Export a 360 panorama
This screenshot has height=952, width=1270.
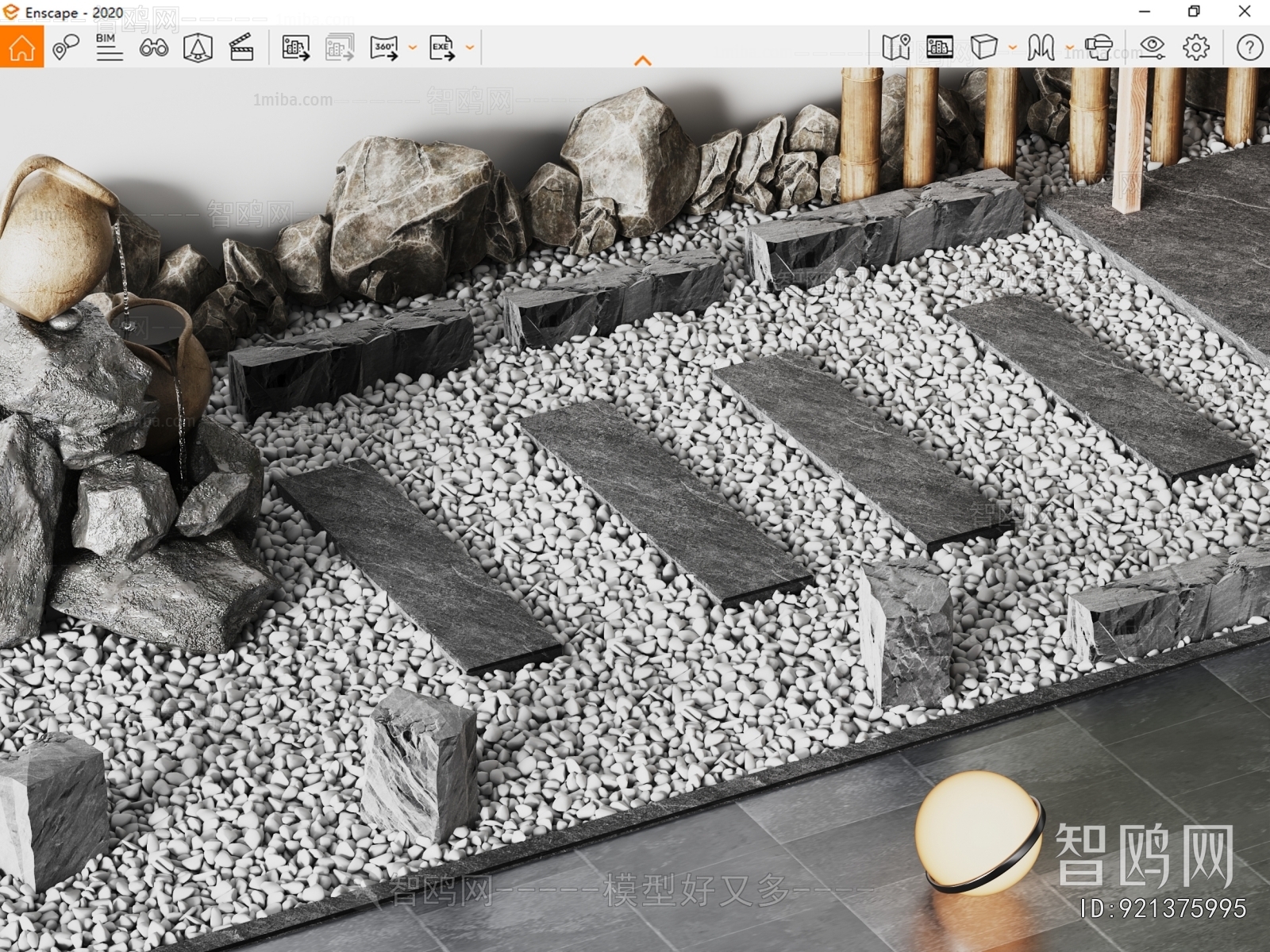[384, 48]
